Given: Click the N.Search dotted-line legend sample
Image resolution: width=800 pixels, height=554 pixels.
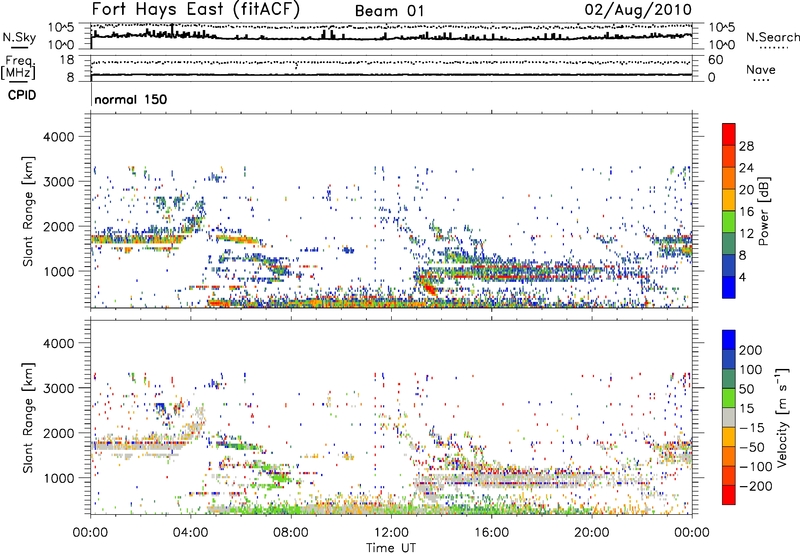Looking at the screenshot, I should [773, 48].
